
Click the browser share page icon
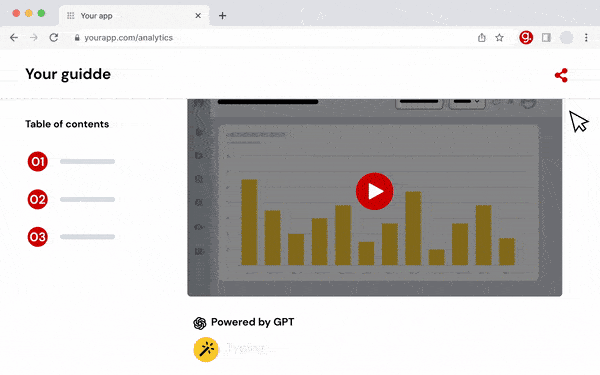coord(482,38)
